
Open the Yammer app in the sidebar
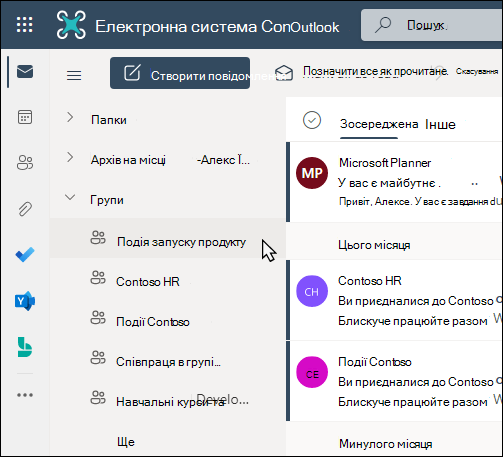coord(25,301)
